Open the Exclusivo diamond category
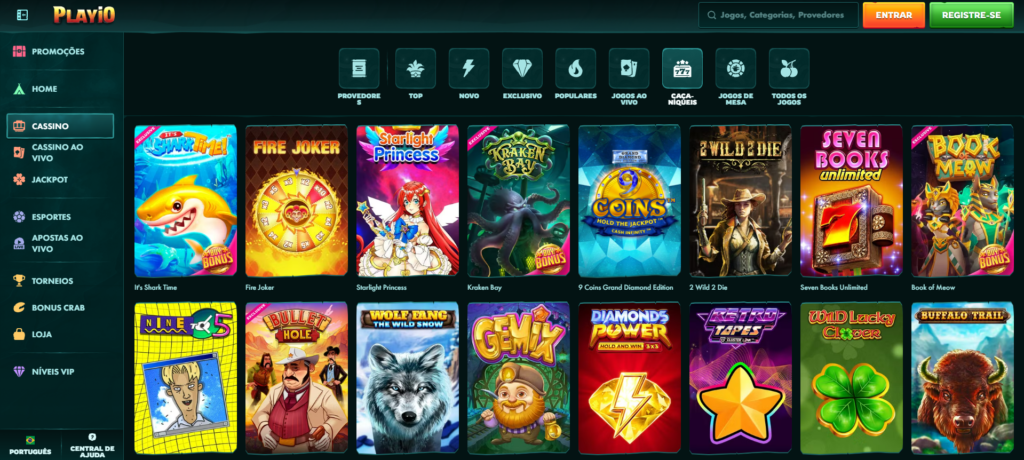This screenshot has width=1024, height=460. [522, 69]
